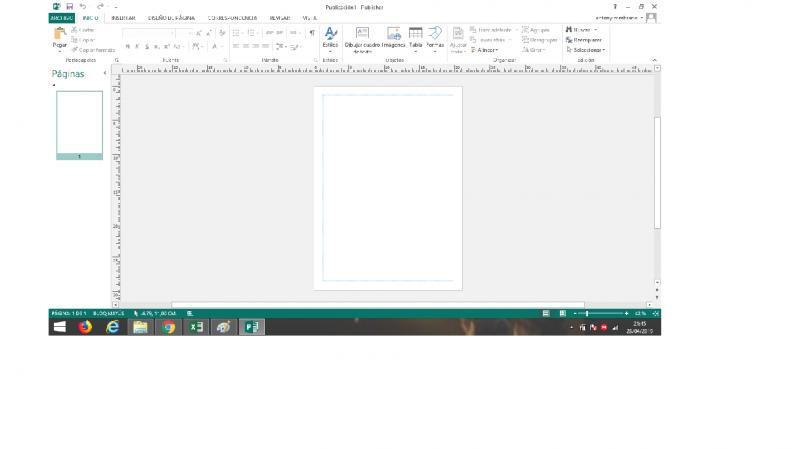Click the Save icon in the title bar

click(x=70, y=7)
